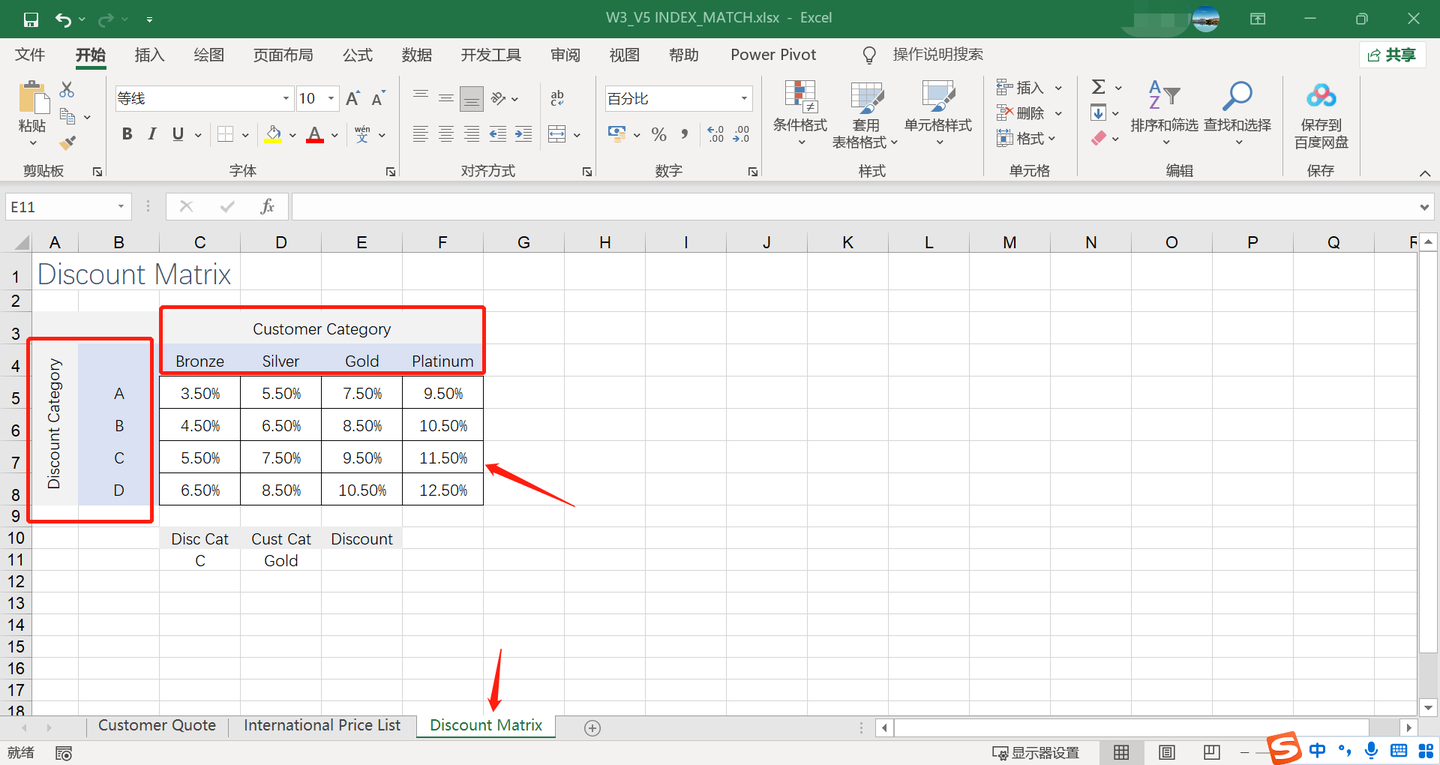This screenshot has width=1440, height=765.
Task: Open 条件格式 conditional formatting
Action: tap(800, 113)
